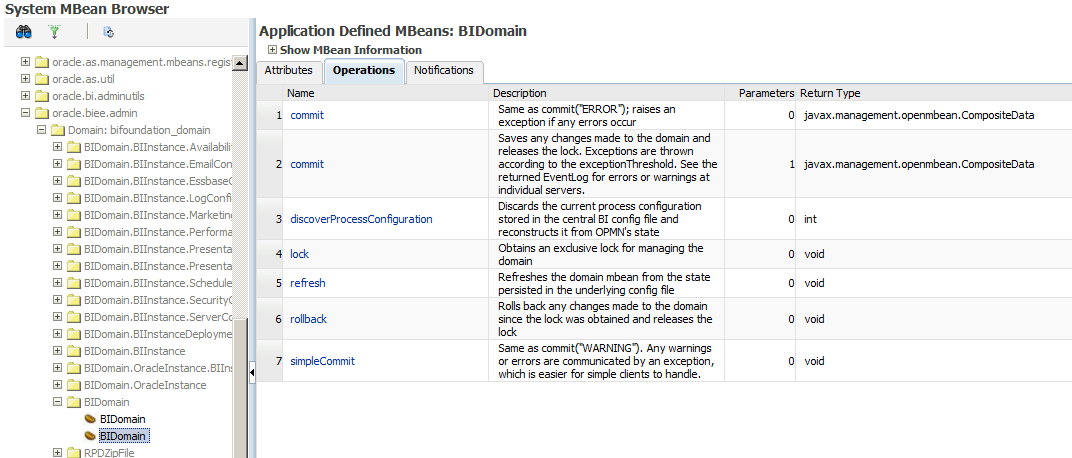Expand the BIDomain.OracleInstance.BIInstance node
1072x458 pixels.
point(58,368)
